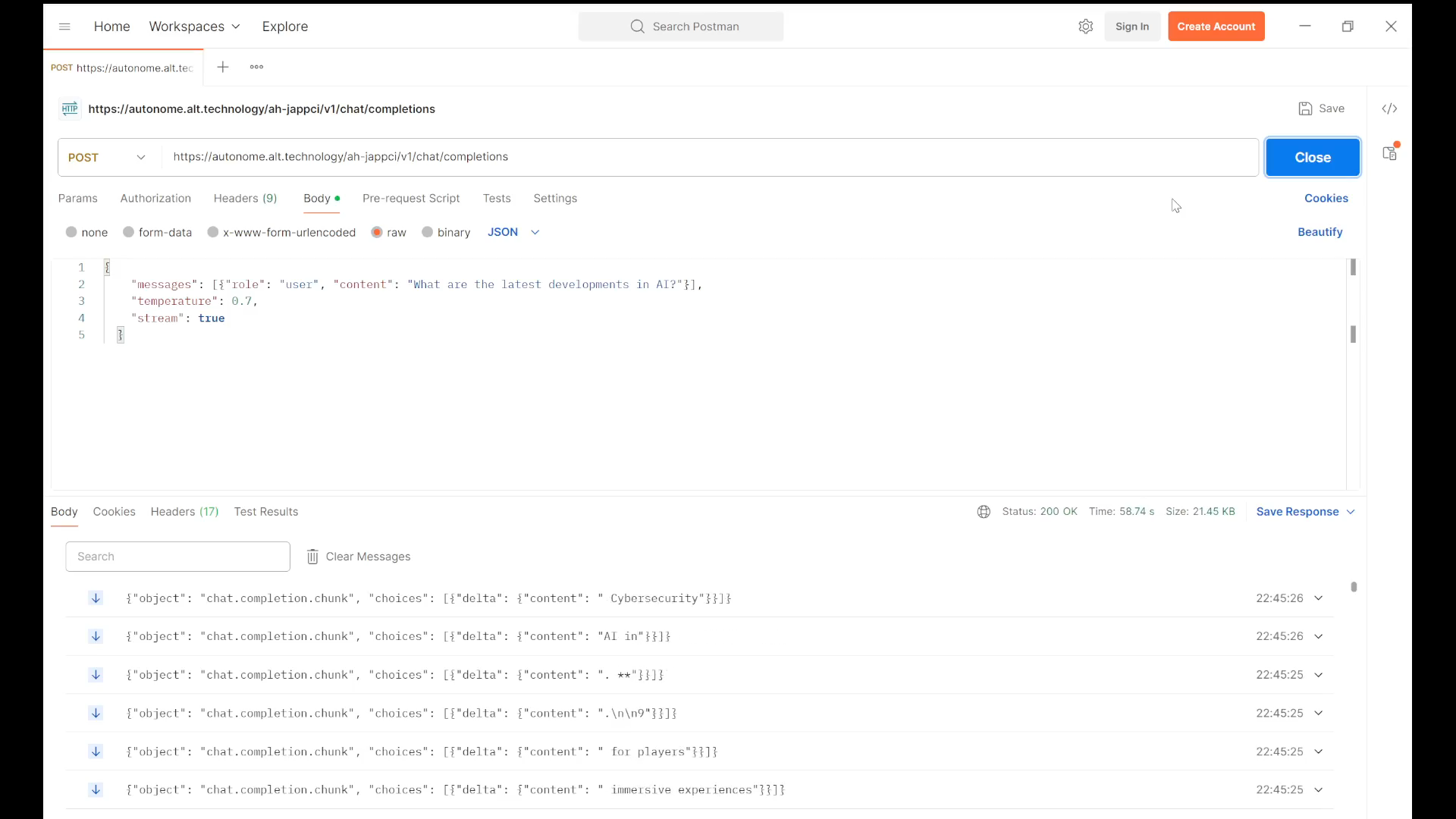This screenshot has width=1456, height=819.
Task: Switch to the Authorization tab
Action: [155, 198]
